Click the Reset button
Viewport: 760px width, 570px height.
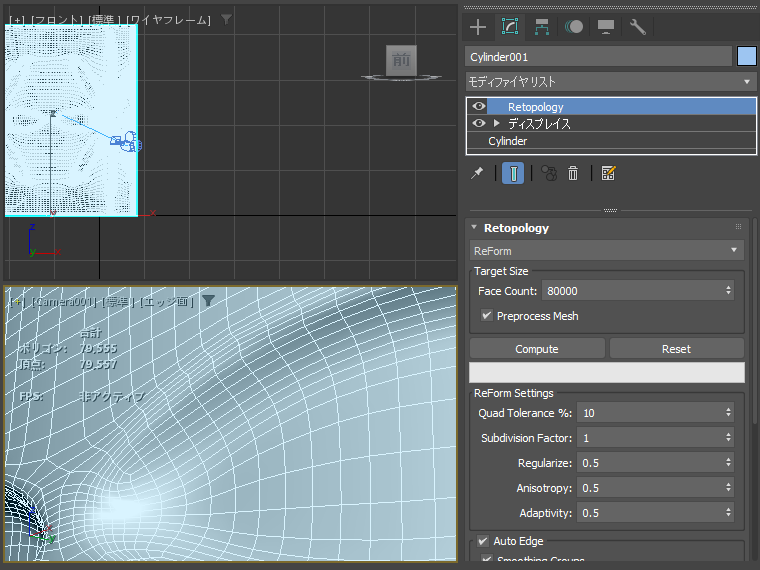[677, 349]
